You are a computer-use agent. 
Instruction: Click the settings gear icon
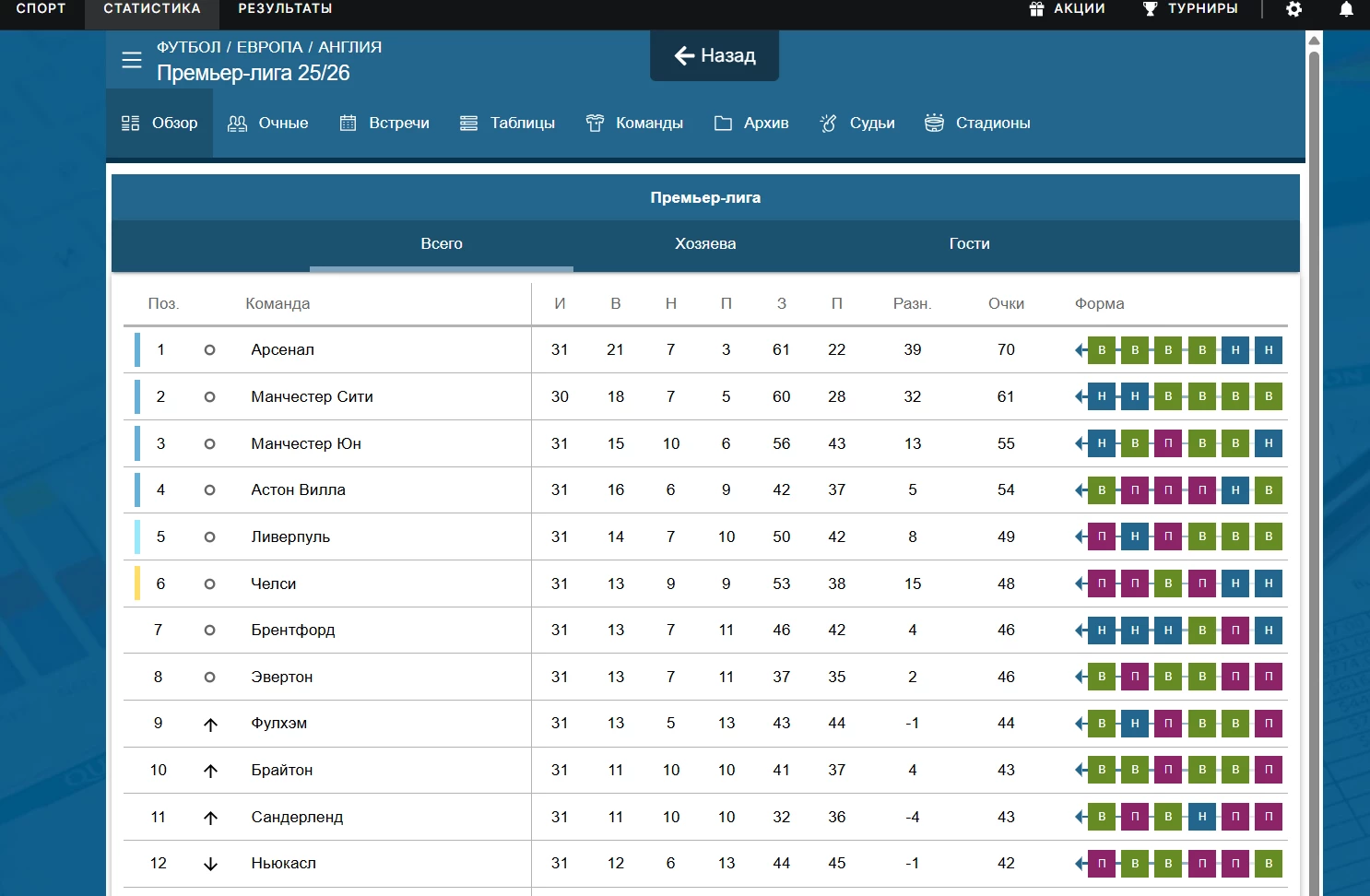1294,9
